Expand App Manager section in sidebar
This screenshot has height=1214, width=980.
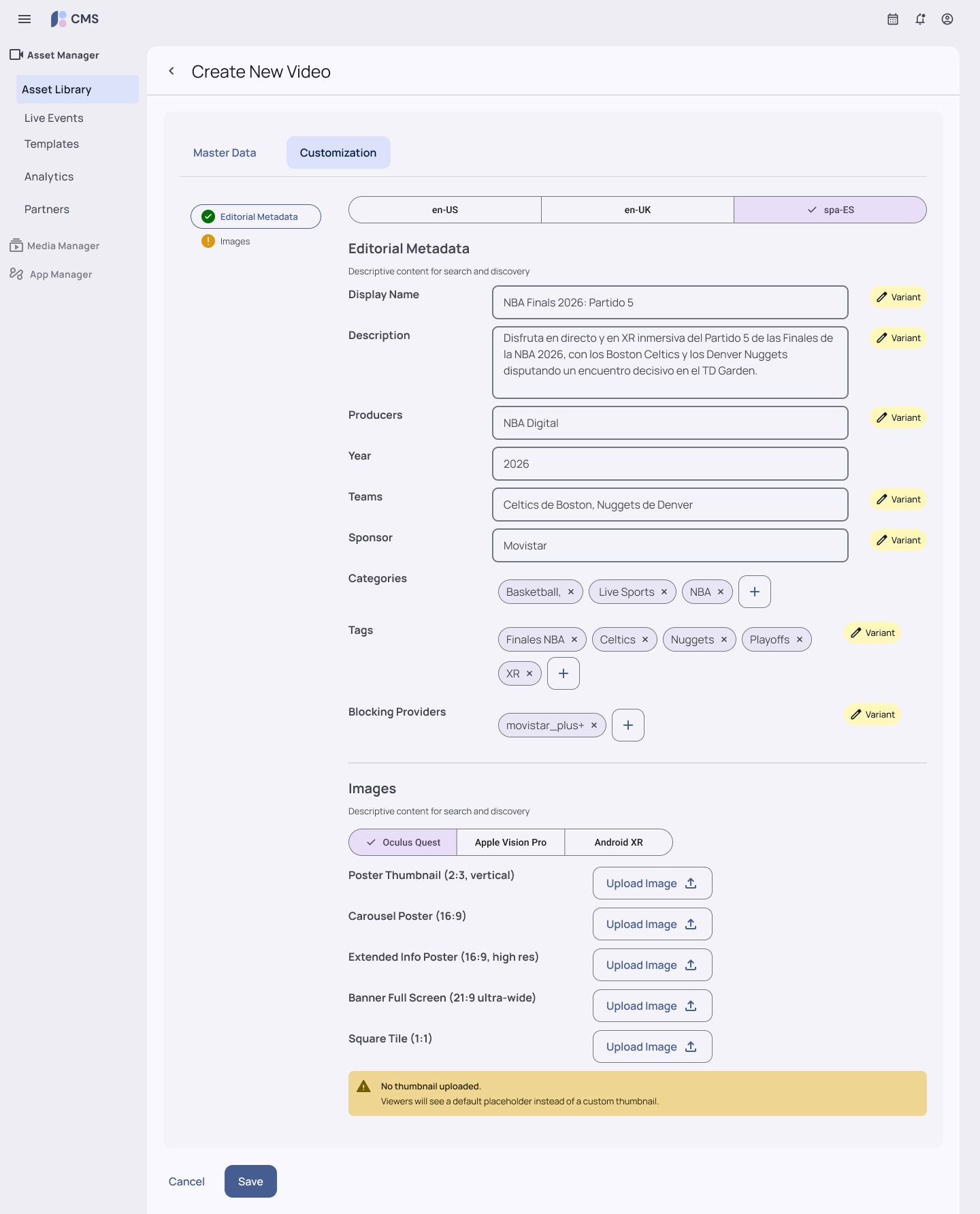pyautogui.click(x=51, y=274)
